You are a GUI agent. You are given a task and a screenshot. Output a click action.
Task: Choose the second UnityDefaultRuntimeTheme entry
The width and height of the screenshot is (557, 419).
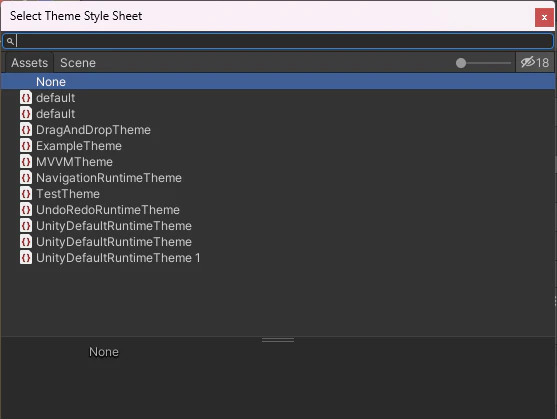tap(278, 241)
